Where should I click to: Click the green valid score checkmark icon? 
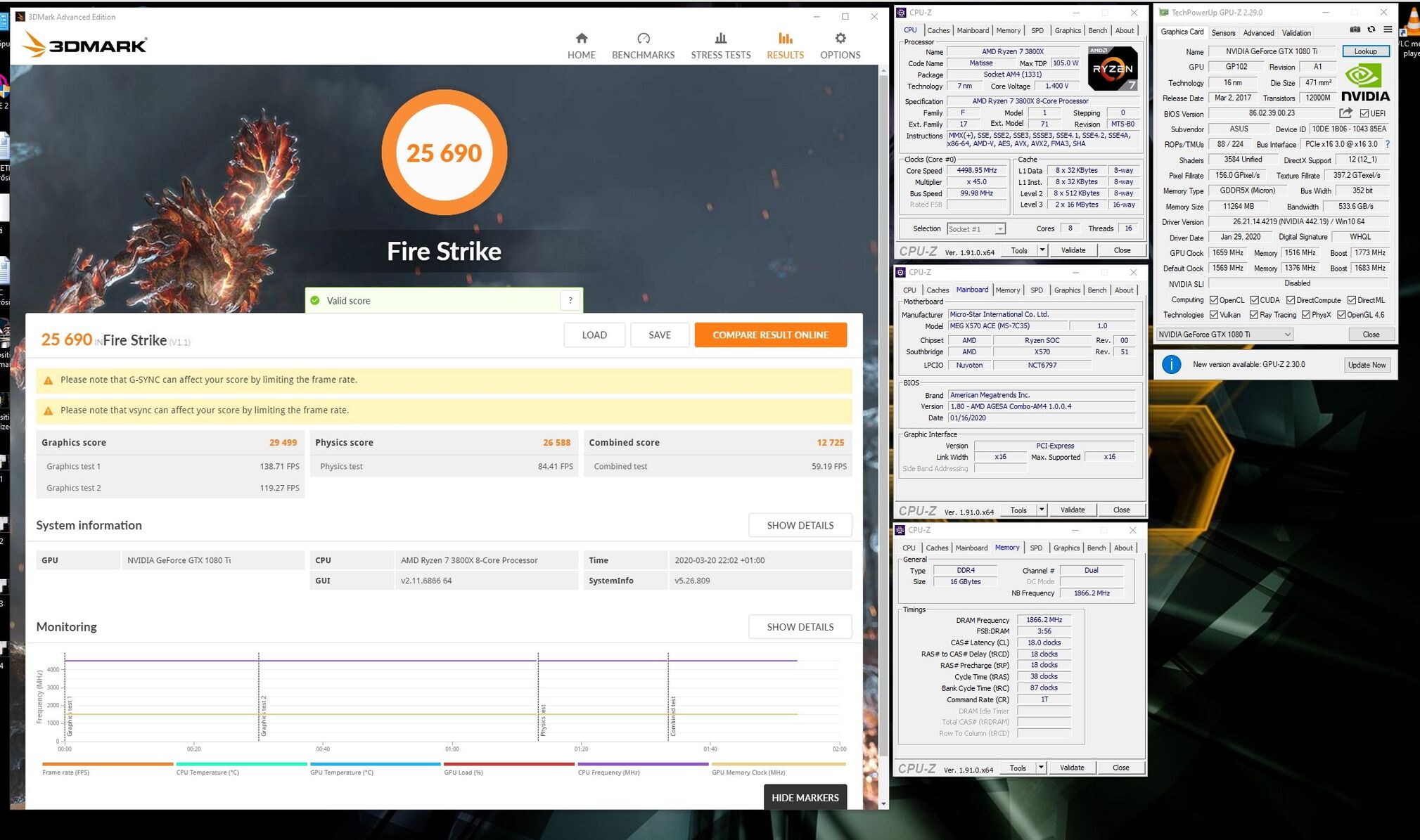(x=315, y=300)
